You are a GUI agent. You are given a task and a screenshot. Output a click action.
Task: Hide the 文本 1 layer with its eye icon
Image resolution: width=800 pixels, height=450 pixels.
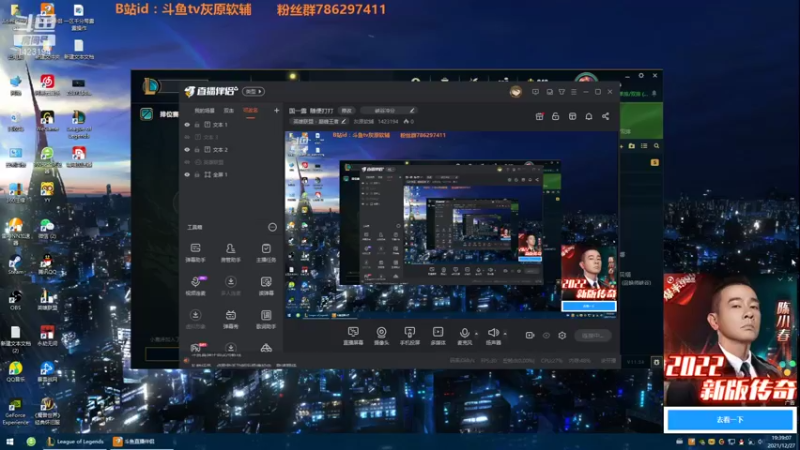pos(187,124)
